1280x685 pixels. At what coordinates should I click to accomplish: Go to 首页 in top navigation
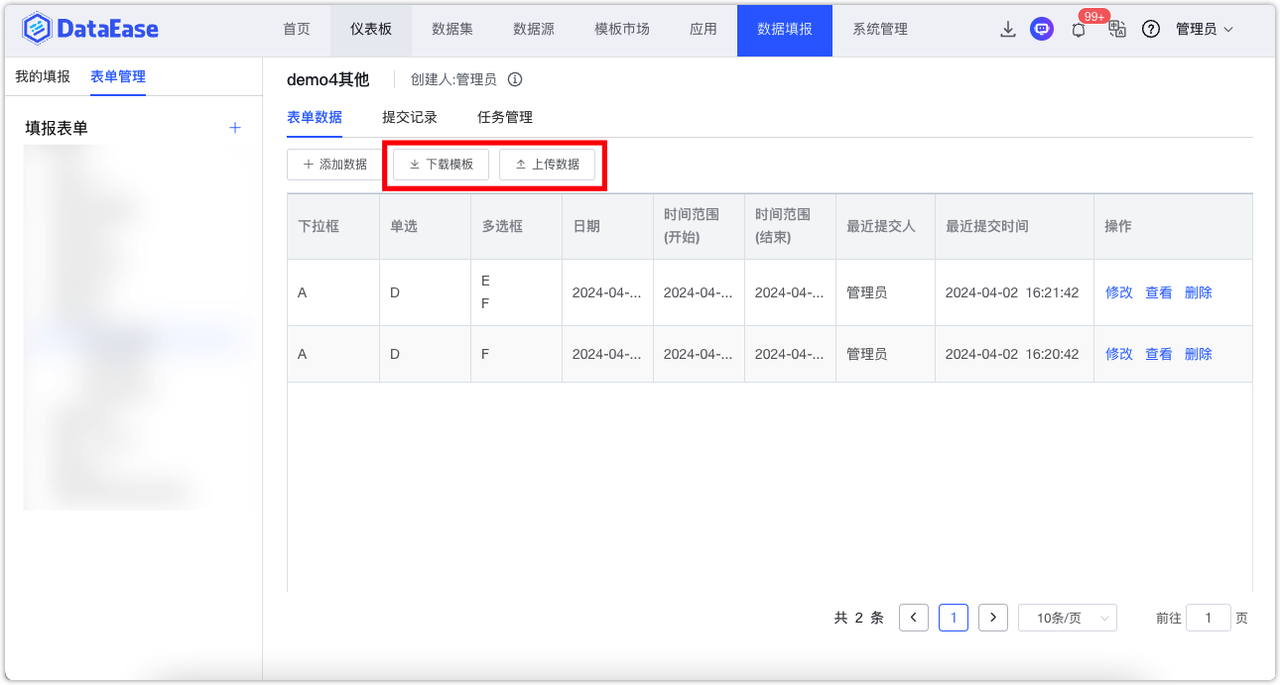pyautogui.click(x=296, y=29)
